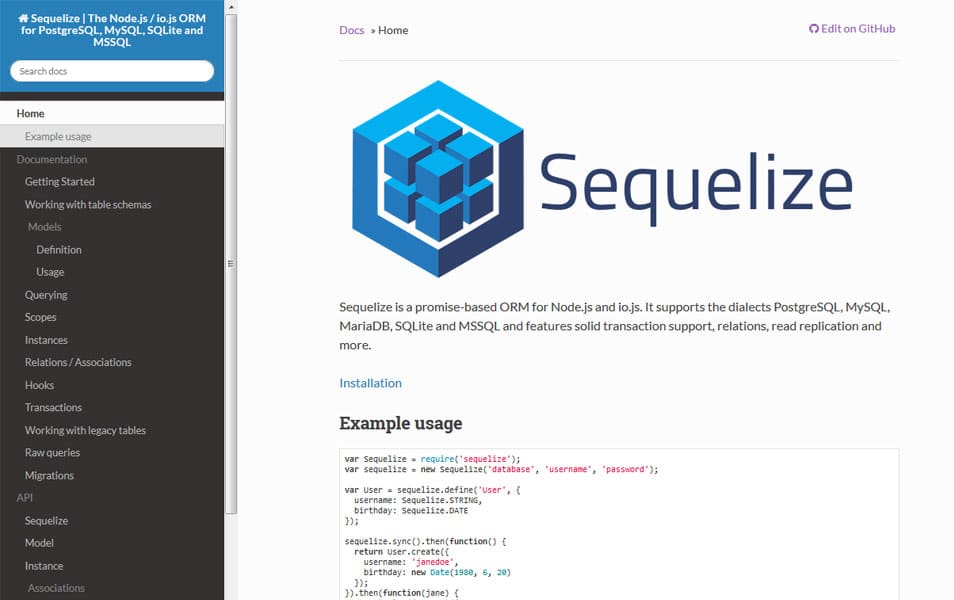This screenshot has height=600, width=954.
Task: Open the Getting Started page
Action: (x=62, y=181)
